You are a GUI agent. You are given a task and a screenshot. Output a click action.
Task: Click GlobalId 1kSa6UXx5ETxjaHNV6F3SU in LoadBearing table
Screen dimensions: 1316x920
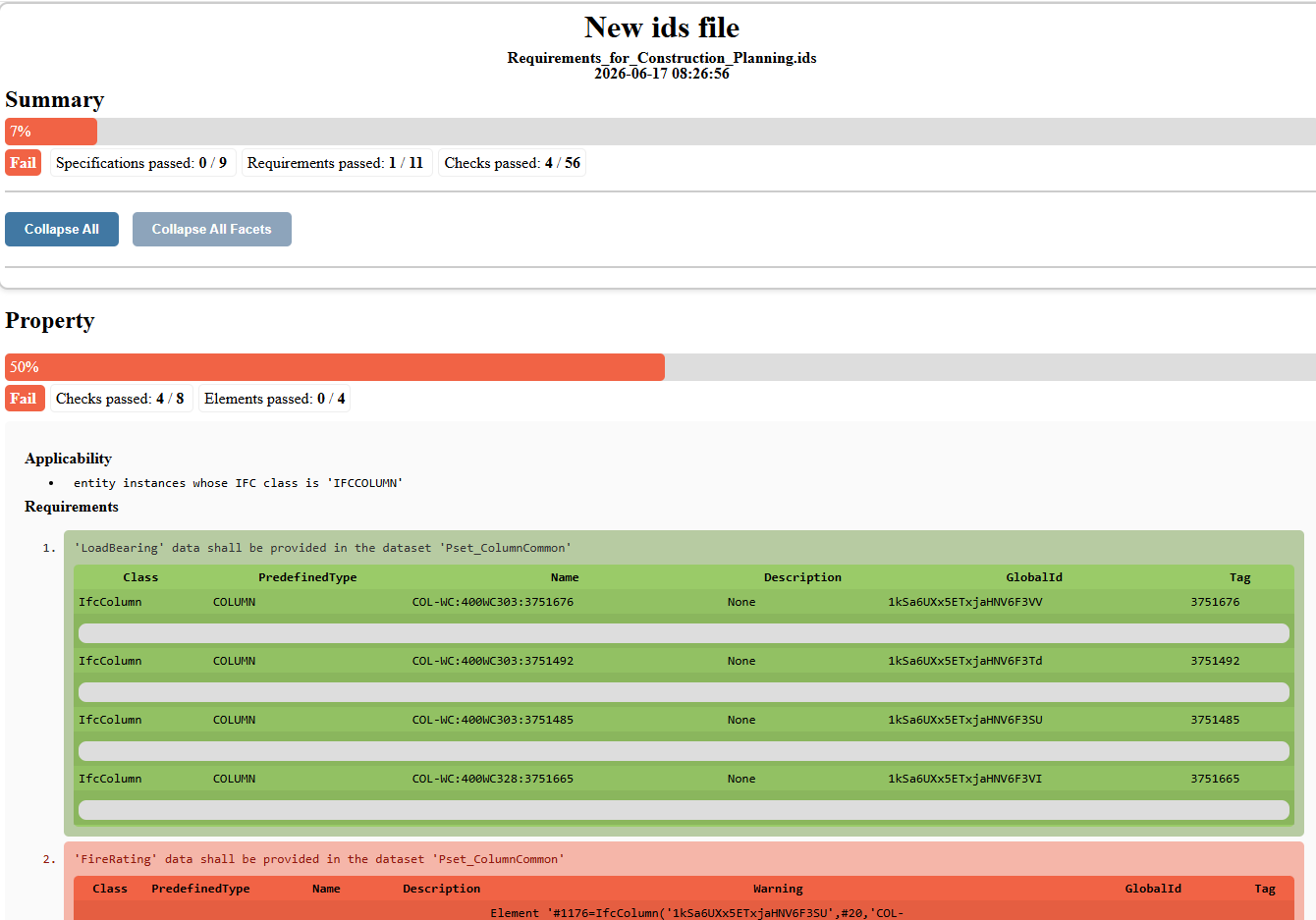coord(965,720)
